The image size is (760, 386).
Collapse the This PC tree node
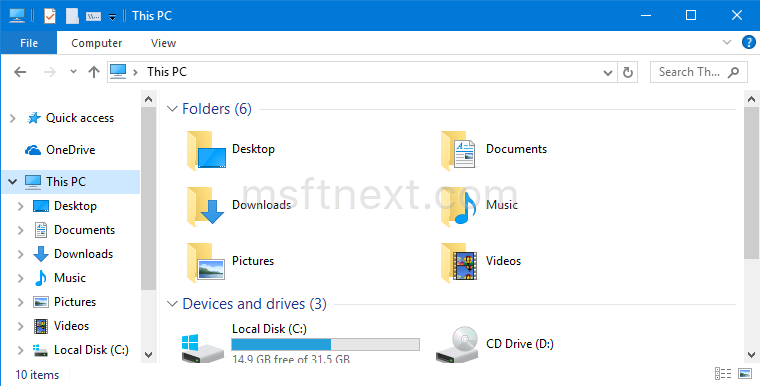point(13,182)
